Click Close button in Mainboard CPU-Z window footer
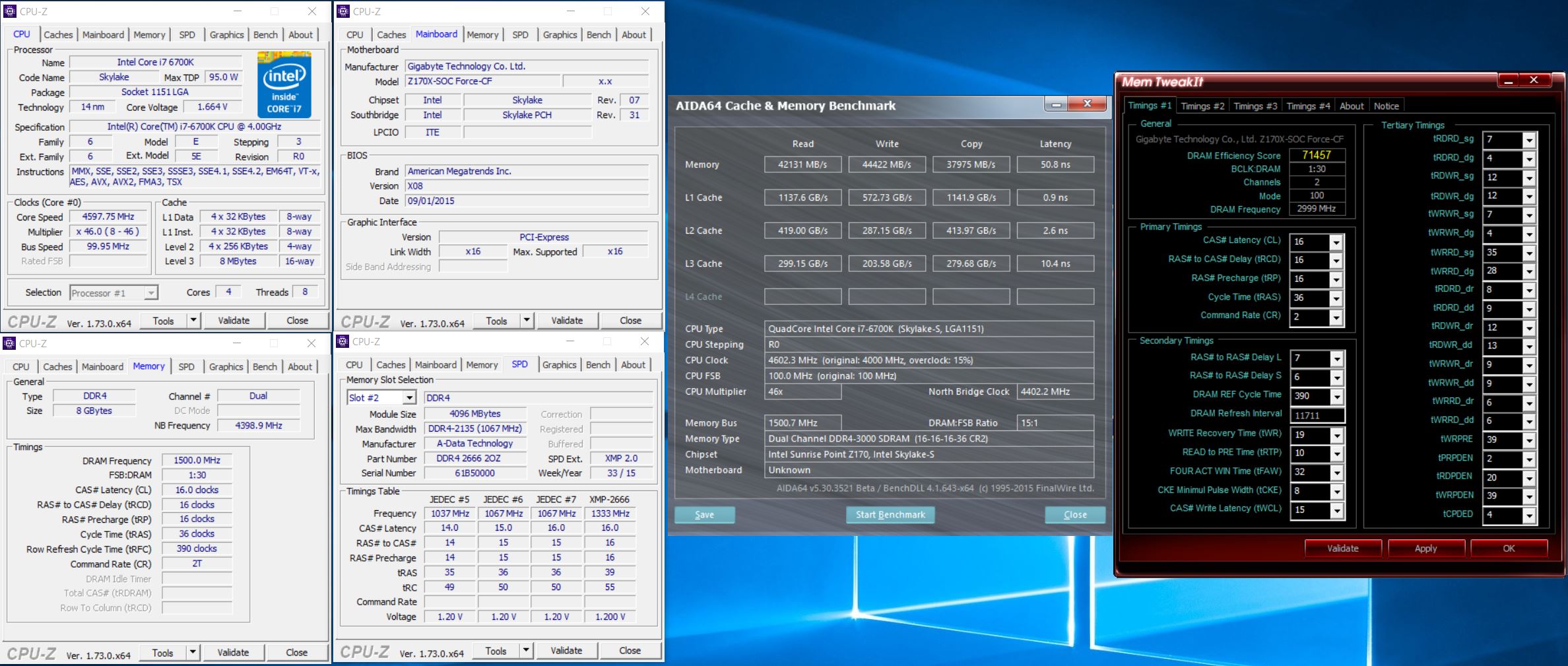Viewport: 1568px width, 666px height. click(x=630, y=320)
